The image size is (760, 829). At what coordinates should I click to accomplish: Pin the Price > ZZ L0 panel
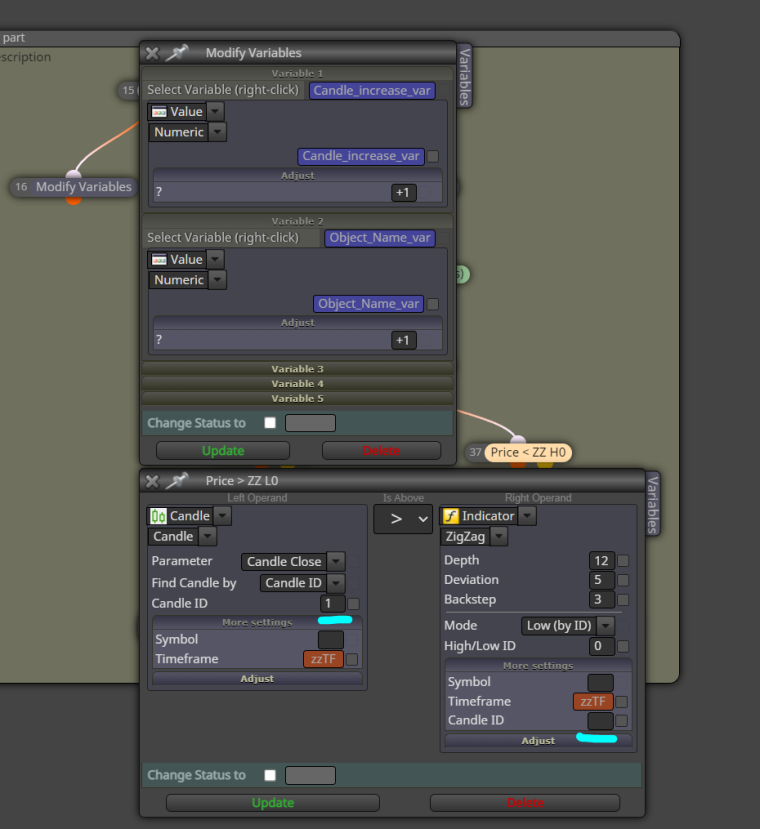click(x=177, y=481)
